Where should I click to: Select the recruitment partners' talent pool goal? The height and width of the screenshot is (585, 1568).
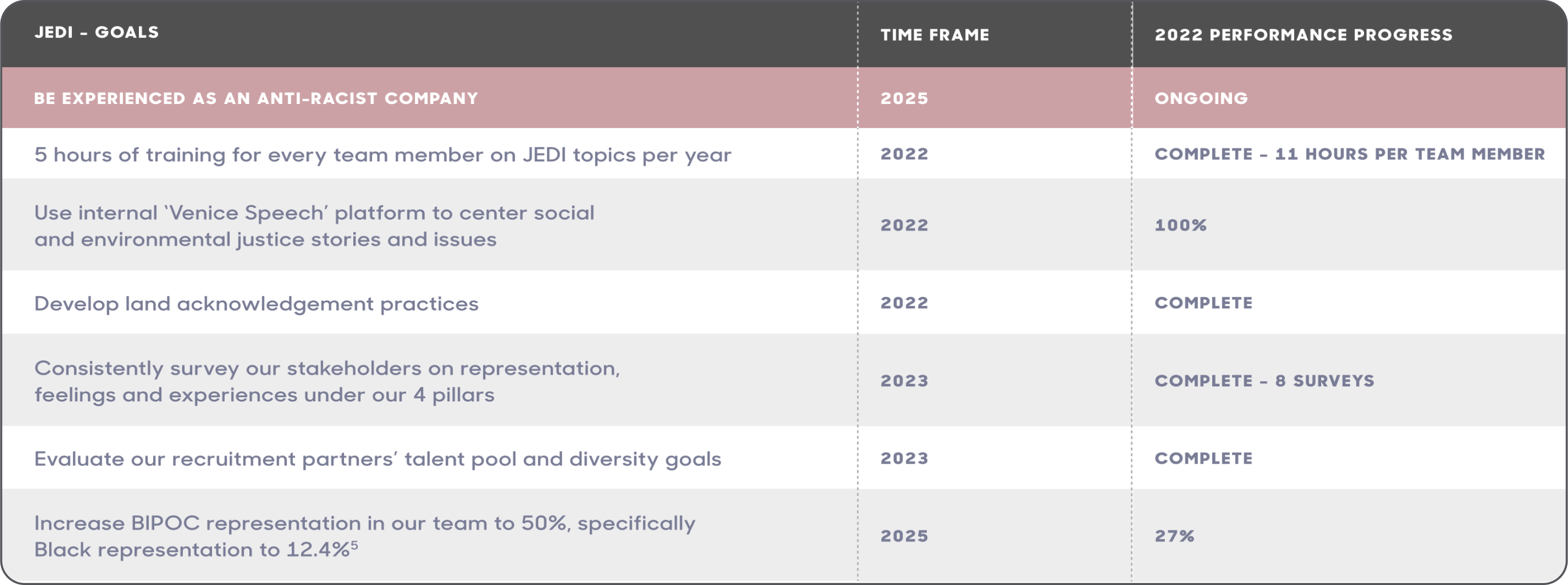pyautogui.click(x=377, y=459)
